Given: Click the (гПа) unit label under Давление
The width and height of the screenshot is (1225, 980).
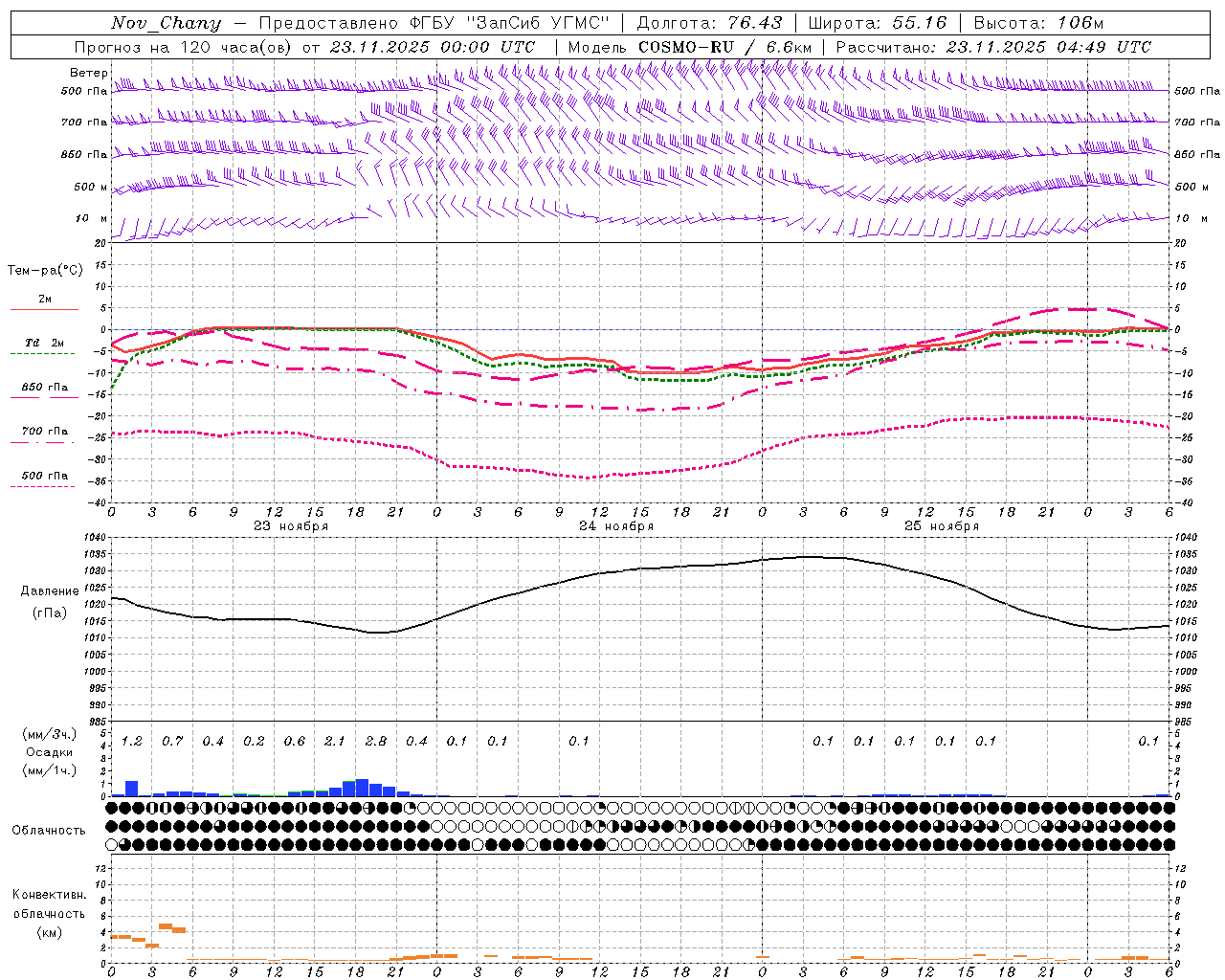Looking at the screenshot, I should tap(50, 613).
